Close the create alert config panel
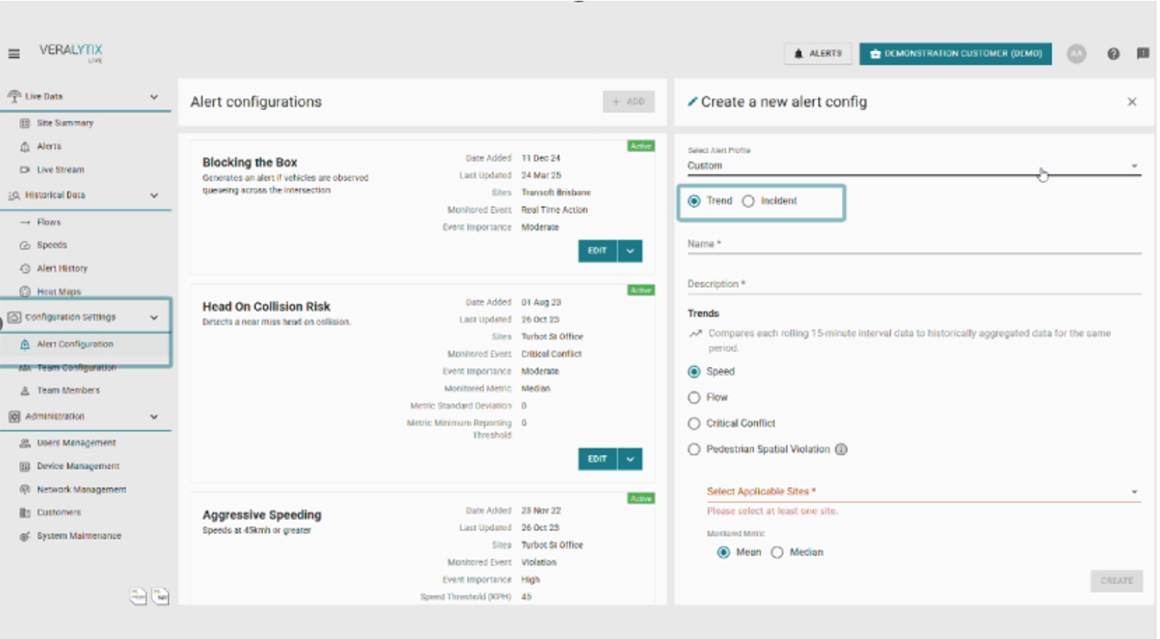Viewport: 1160px width, 639px height. click(1132, 102)
